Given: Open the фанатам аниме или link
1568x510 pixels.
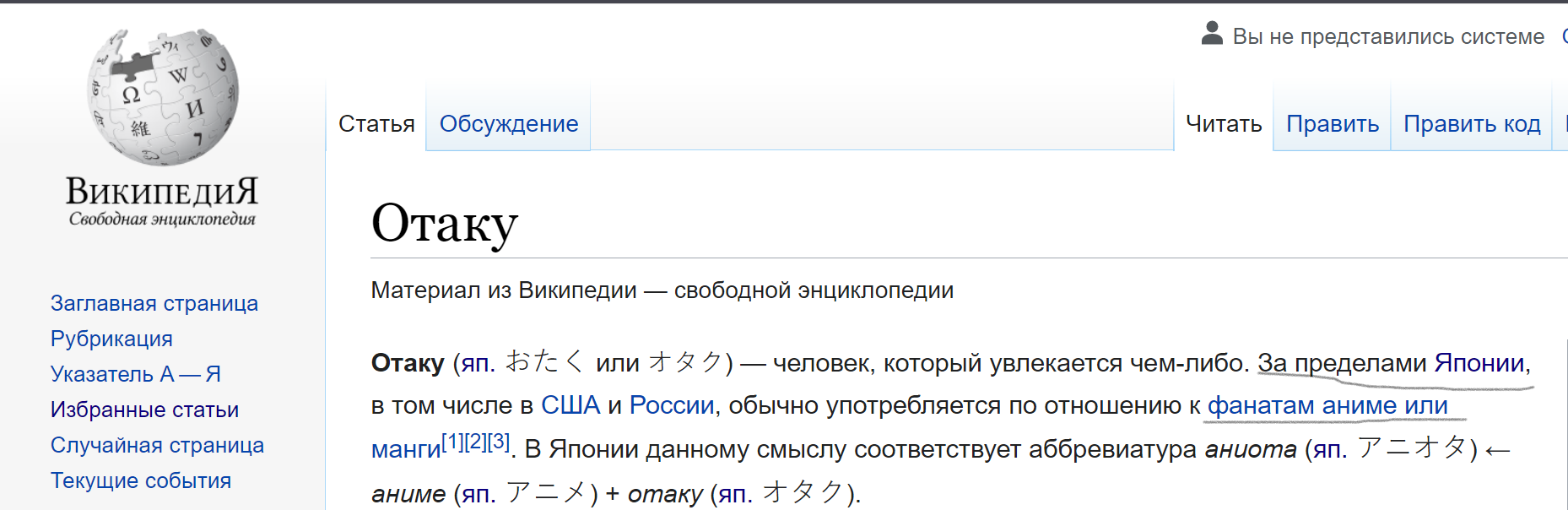Looking at the screenshot, I should click(x=1327, y=405).
